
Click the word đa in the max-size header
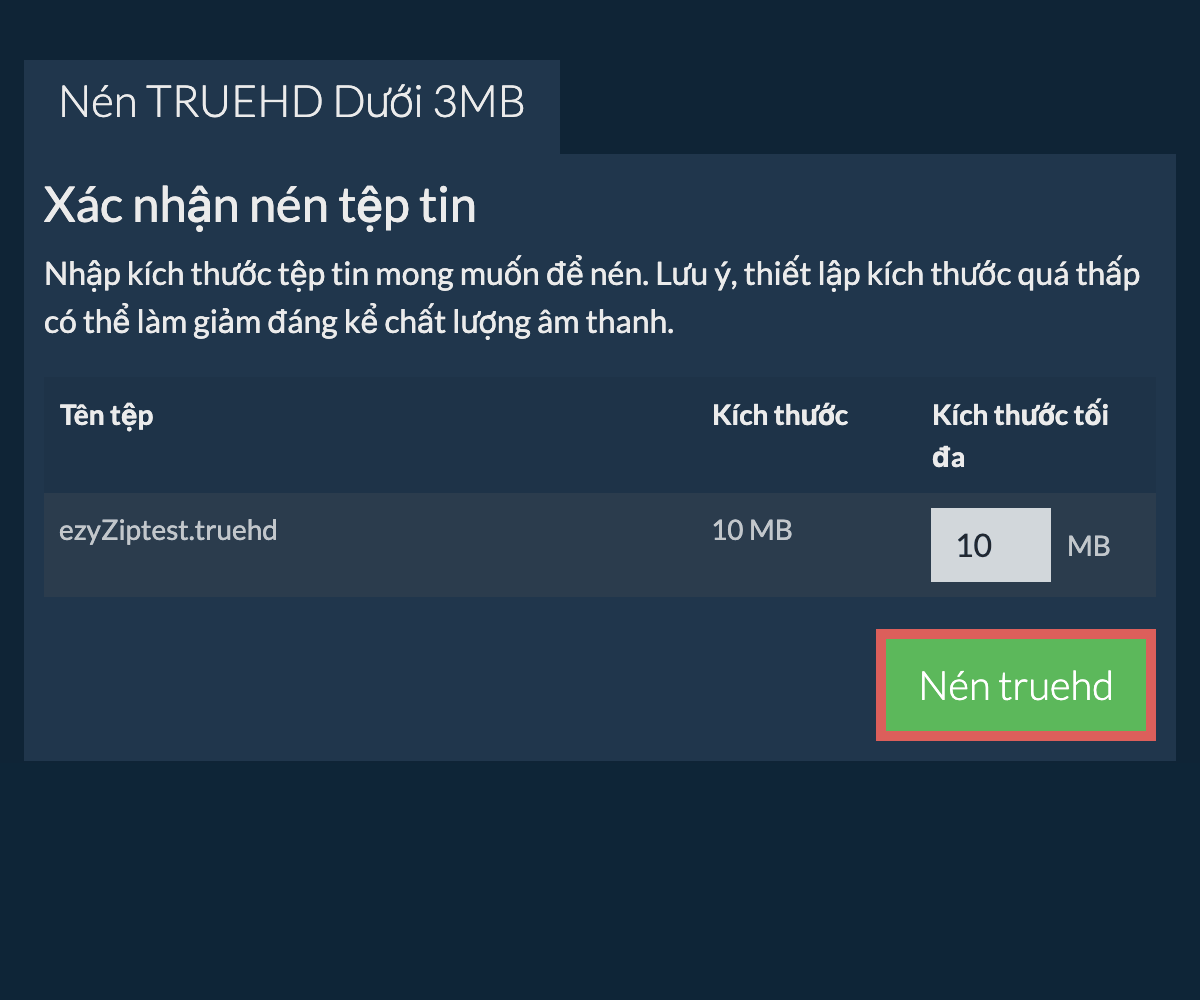pyautogui.click(x=949, y=459)
